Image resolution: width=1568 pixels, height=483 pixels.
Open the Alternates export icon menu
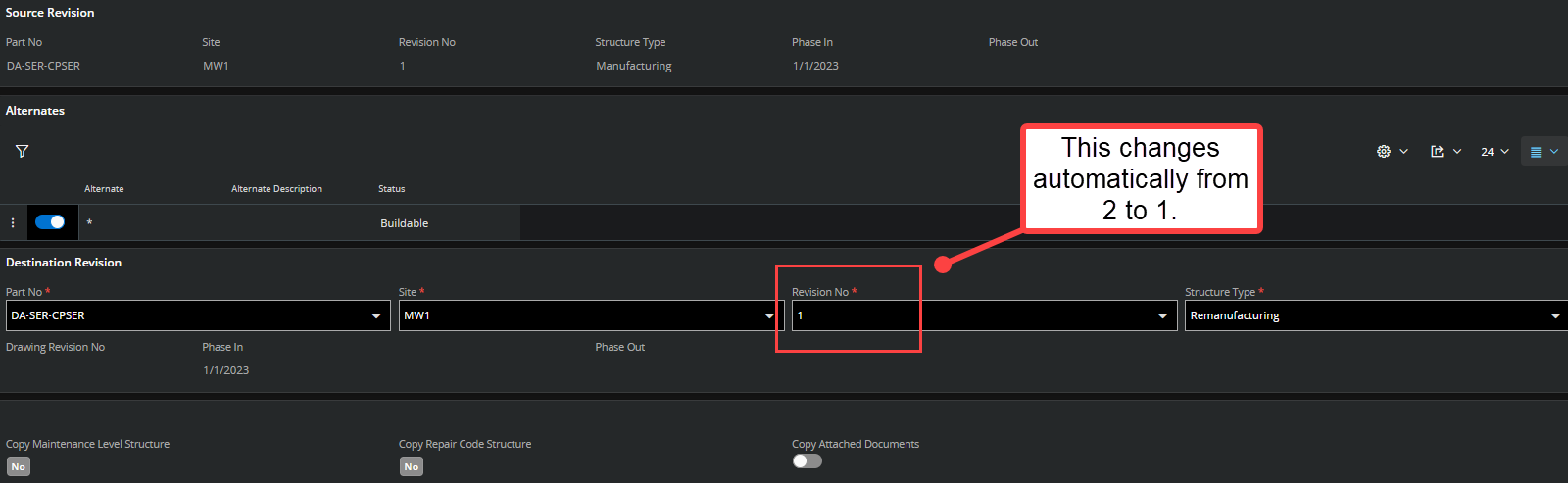1445,151
